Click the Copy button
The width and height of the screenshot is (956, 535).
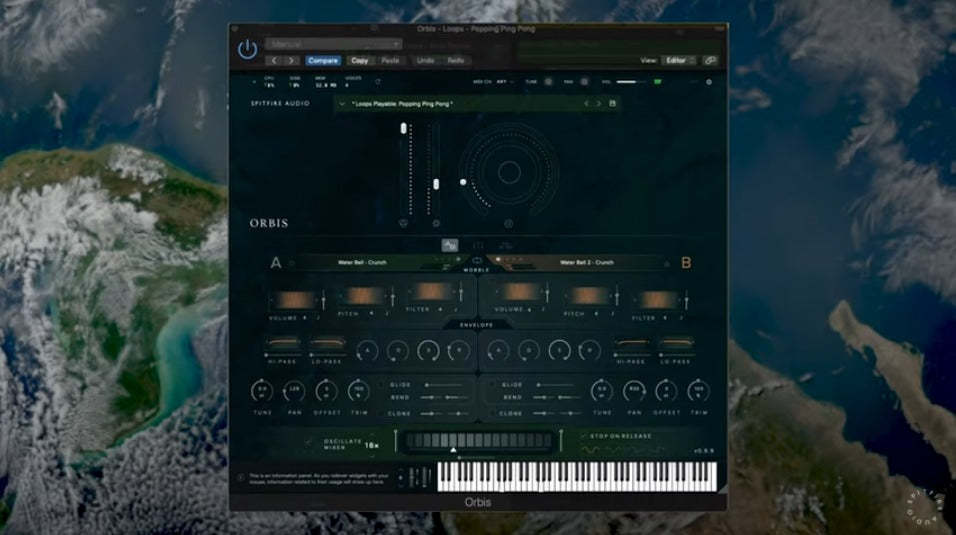point(359,60)
